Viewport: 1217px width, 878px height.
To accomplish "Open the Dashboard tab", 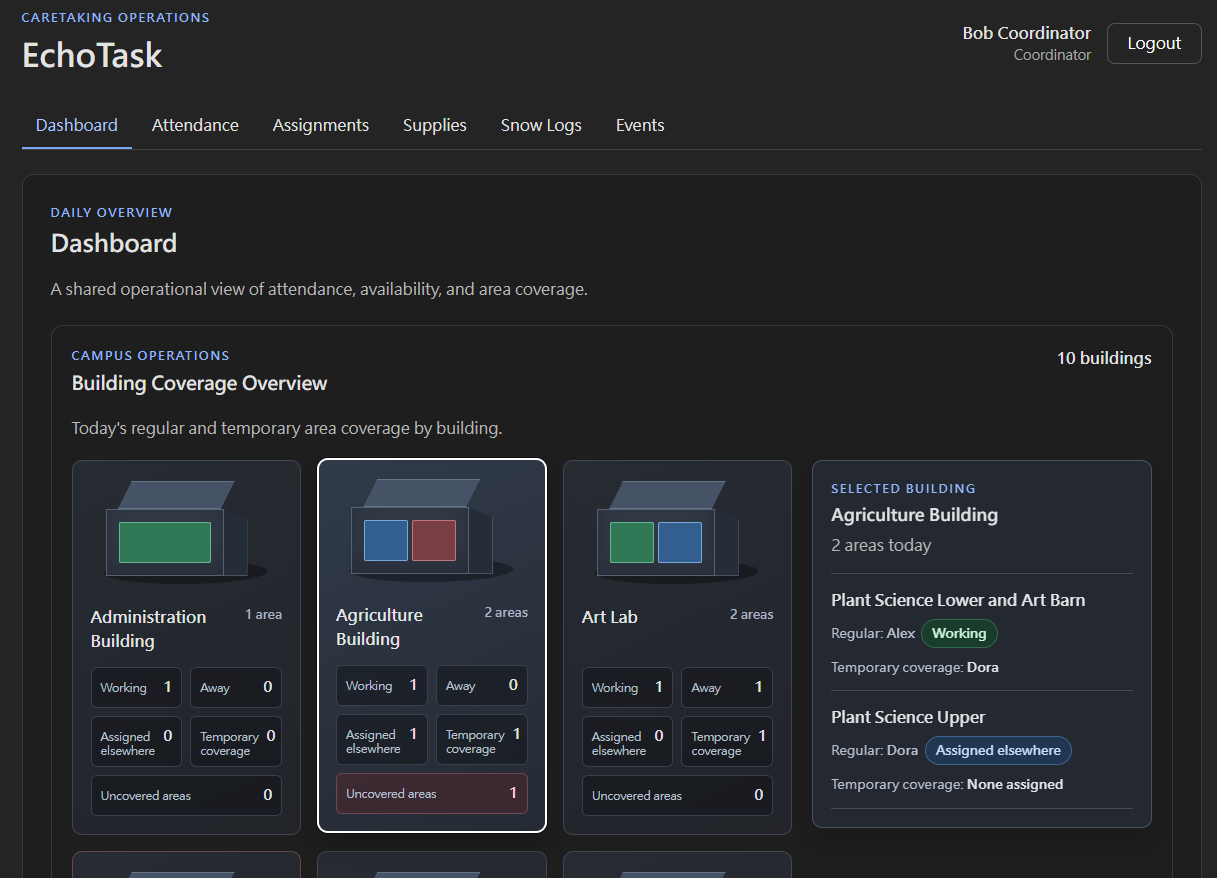I will pyautogui.click(x=77, y=125).
